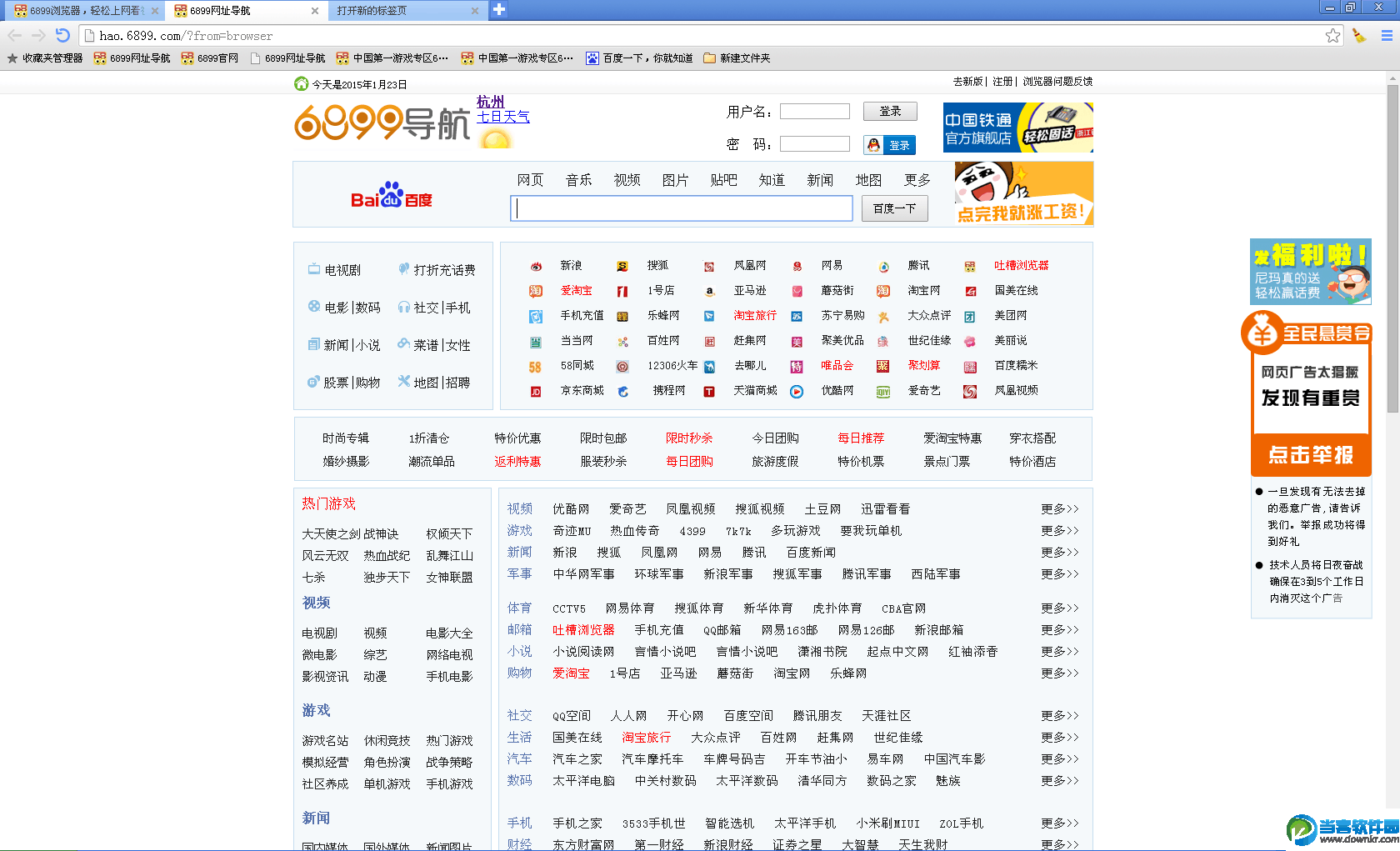Click the blue QQ 登录 button

pos(889,145)
